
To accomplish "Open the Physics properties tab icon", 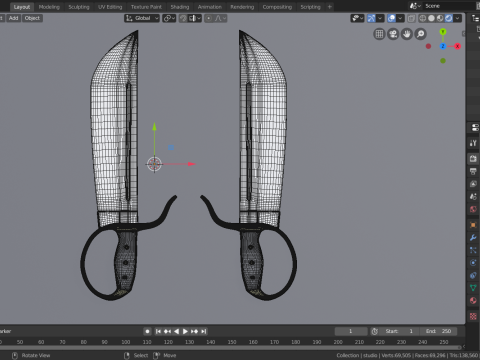I will point(473,263).
